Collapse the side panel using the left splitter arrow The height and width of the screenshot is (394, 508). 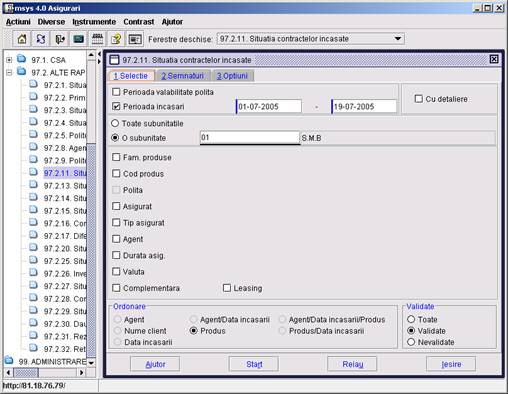pos(99,54)
